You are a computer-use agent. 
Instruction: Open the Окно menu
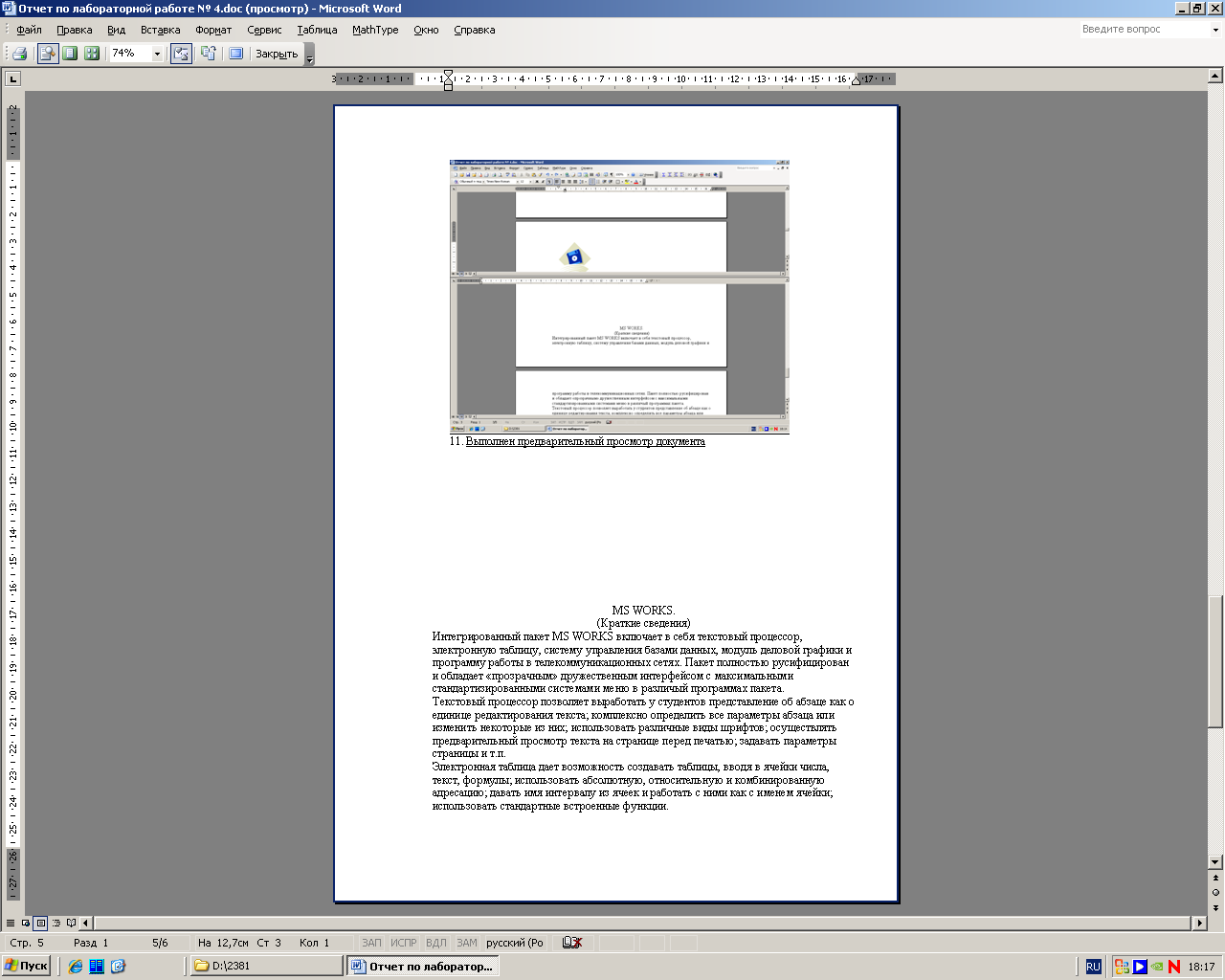click(426, 30)
